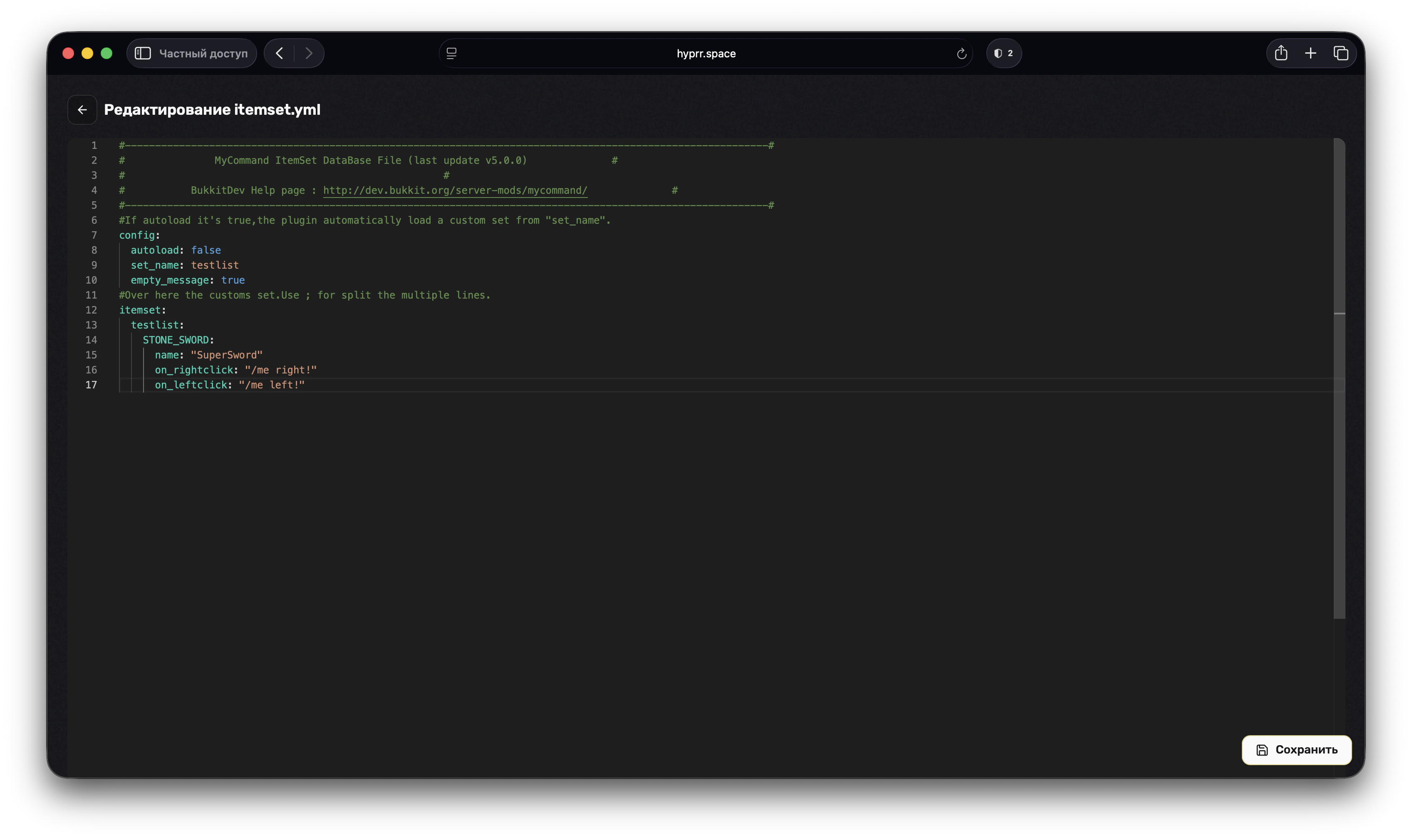Image resolution: width=1412 pixels, height=840 pixels.
Task: Click the 'STONE_SWORD:' key
Action: pos(178,340)
